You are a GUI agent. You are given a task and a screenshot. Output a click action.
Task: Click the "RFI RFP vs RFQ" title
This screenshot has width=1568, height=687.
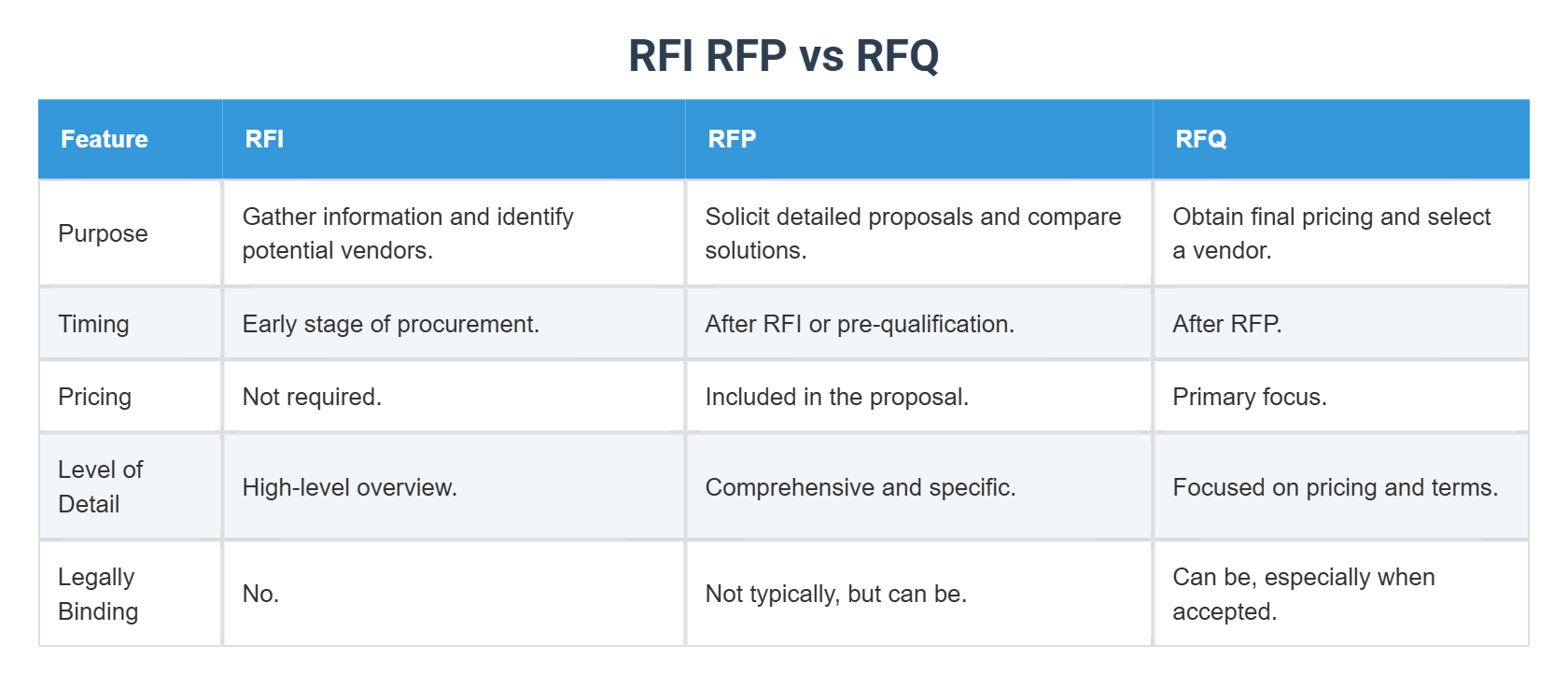(783, 55)
